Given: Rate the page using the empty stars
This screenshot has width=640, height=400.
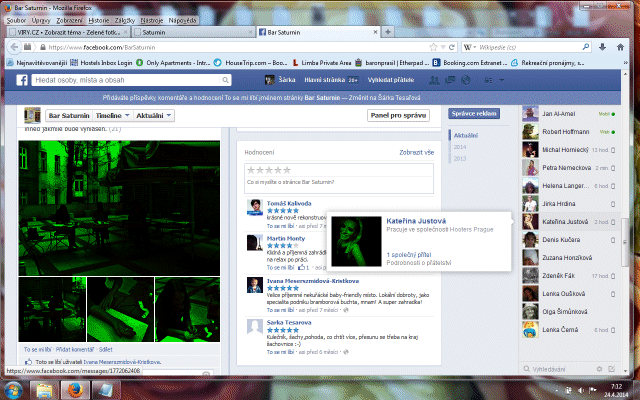Looking at the screenshot, I should (269, 170).
